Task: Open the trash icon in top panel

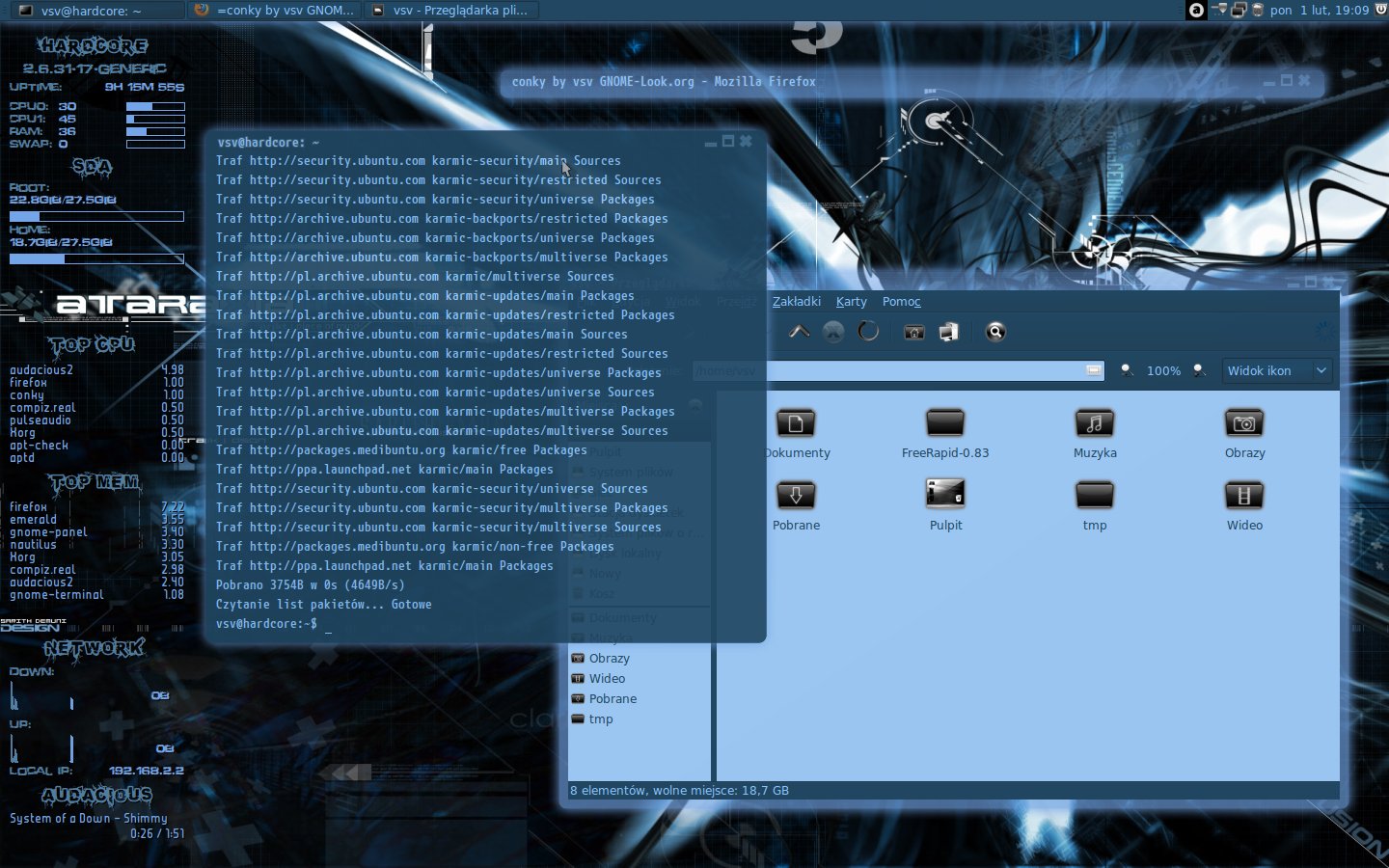Action: [1258, 10]
